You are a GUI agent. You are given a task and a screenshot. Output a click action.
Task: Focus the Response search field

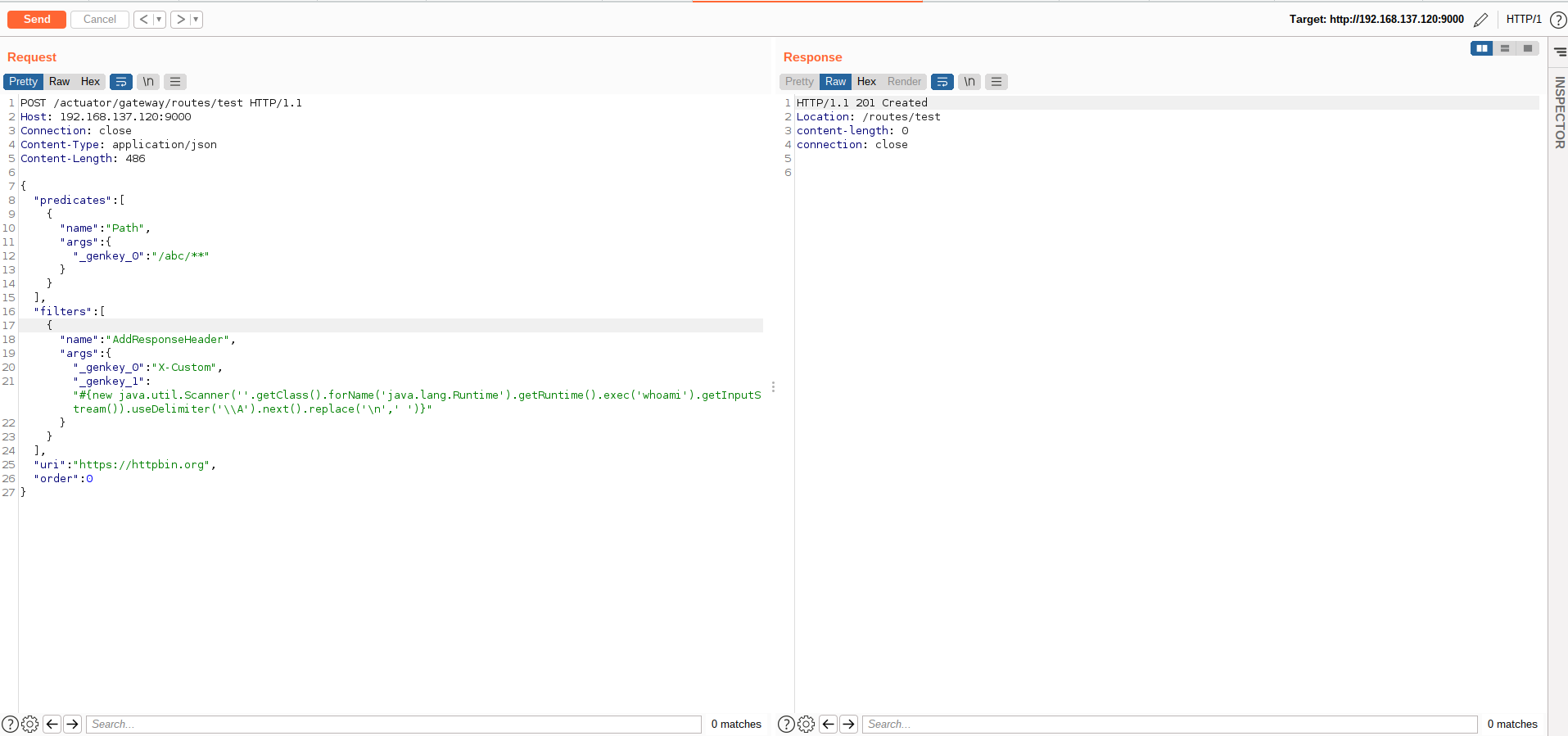(x=1170, y=725)
